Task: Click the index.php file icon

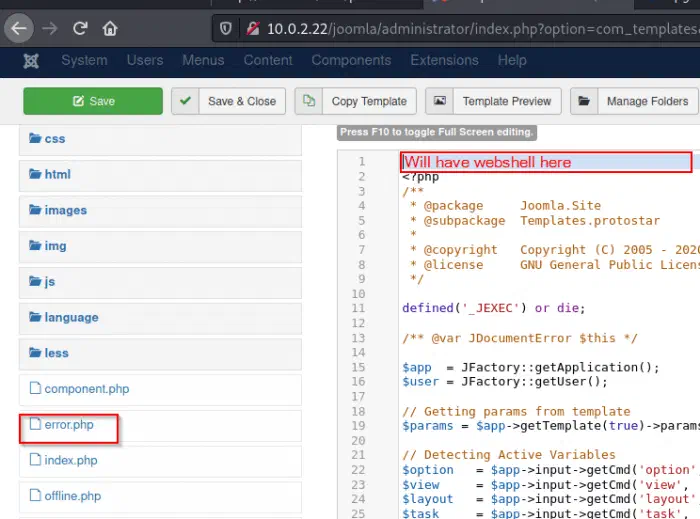Action: pyautogui.click(x=35, y=459)
